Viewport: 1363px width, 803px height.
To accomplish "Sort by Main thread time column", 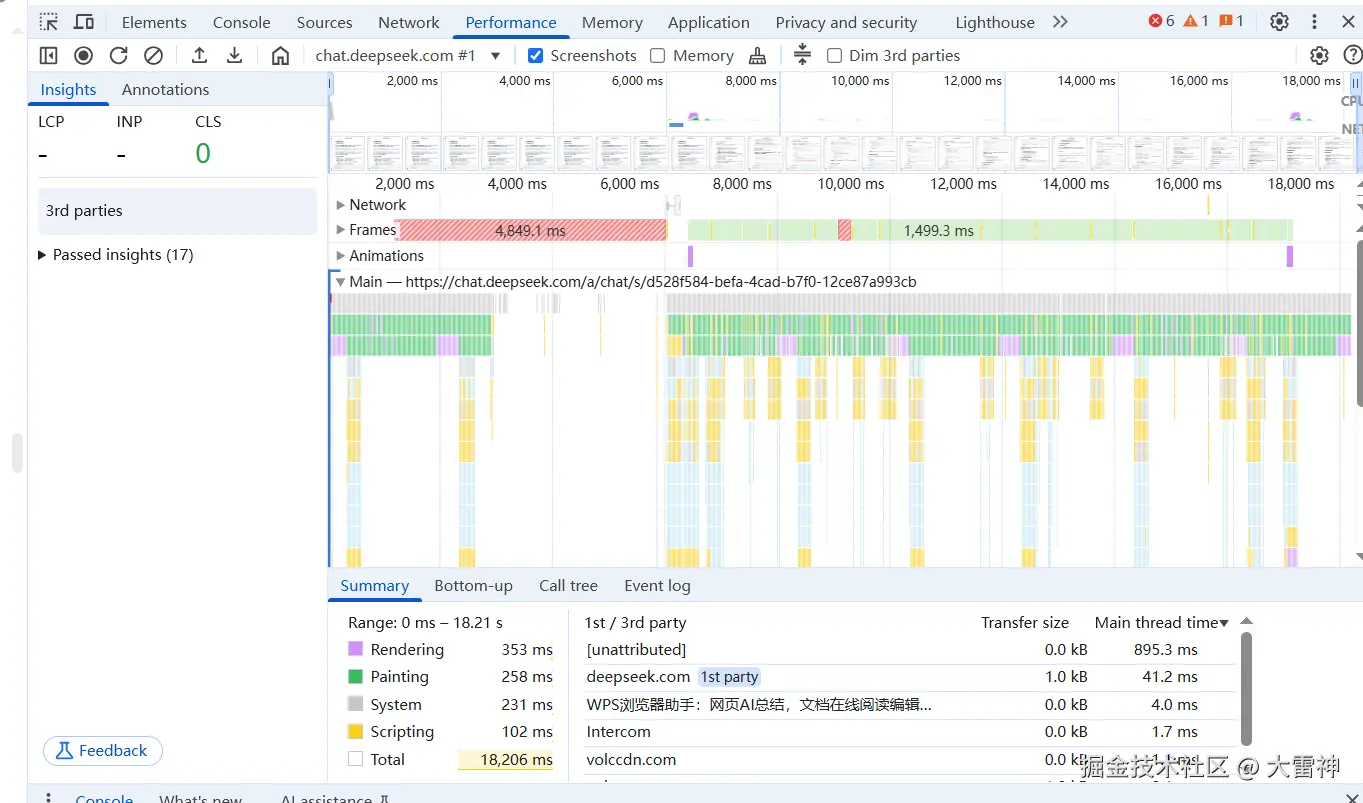I will click(x=1161, y=622).
